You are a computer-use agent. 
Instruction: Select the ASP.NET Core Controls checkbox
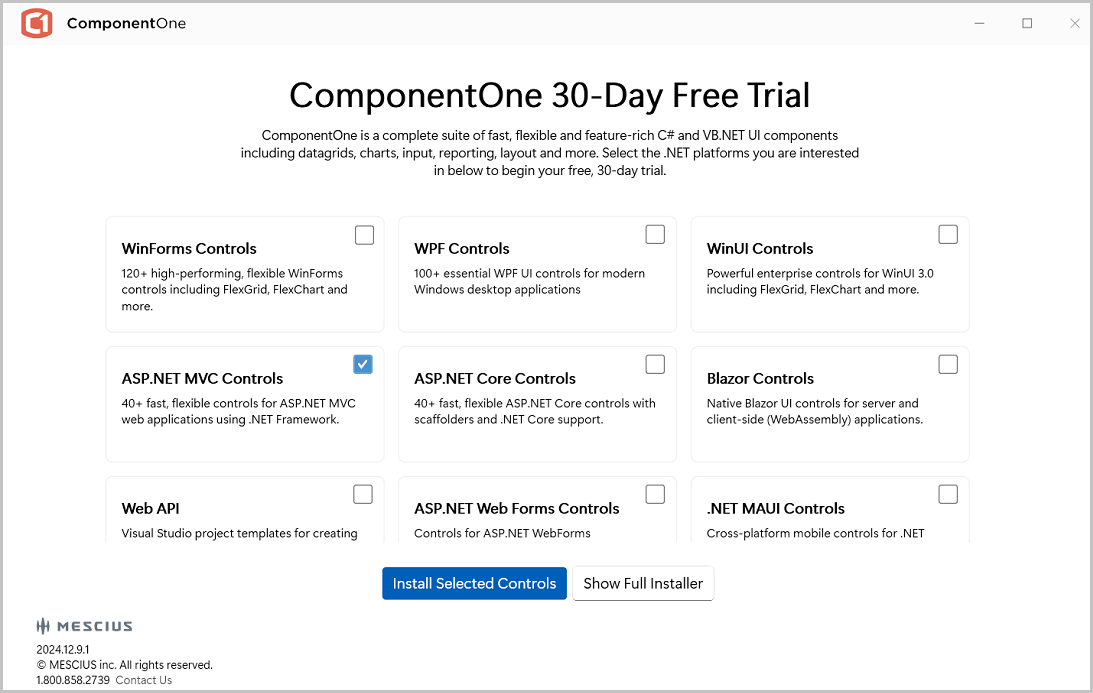pyautogui.click(x=655, y=364)
